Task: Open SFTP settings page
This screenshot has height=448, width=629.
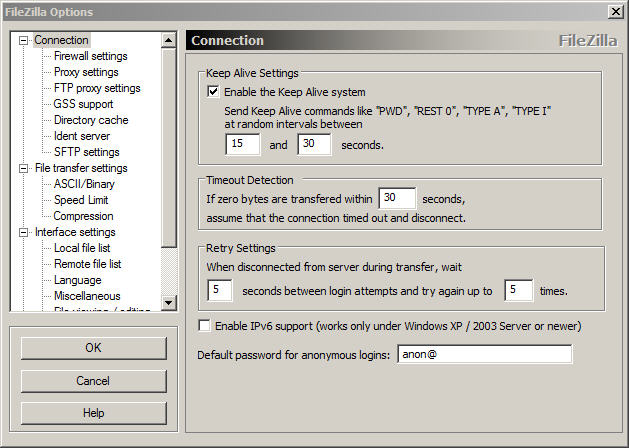Action: (x=87, y=152)
